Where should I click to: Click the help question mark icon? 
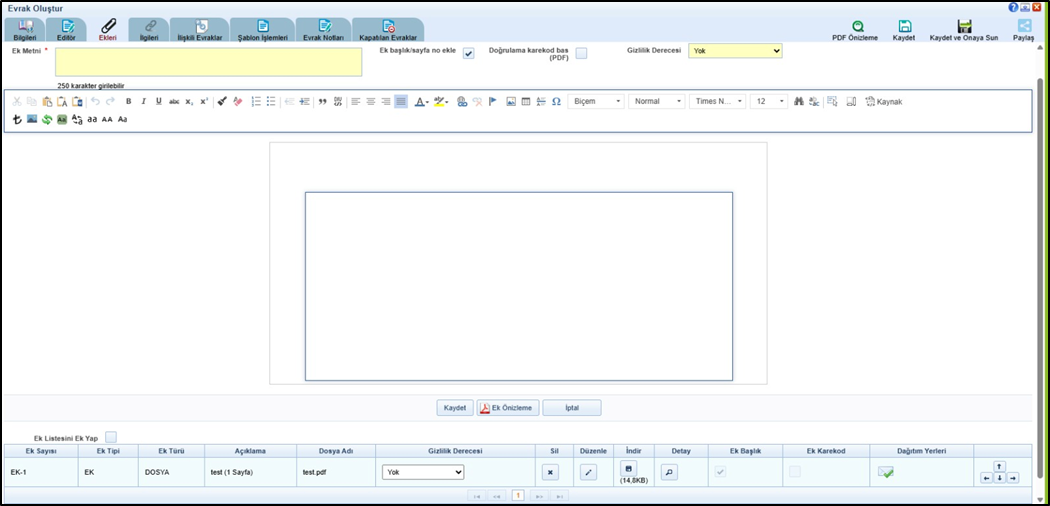pyautogui.click(x=1012, y=7)
